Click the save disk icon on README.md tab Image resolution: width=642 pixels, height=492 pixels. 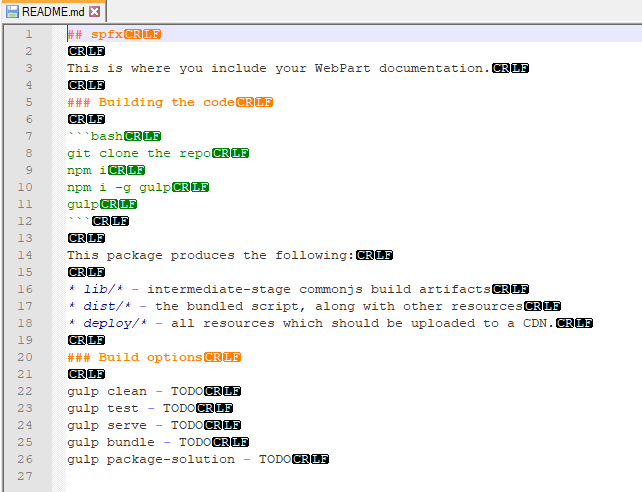12,11
